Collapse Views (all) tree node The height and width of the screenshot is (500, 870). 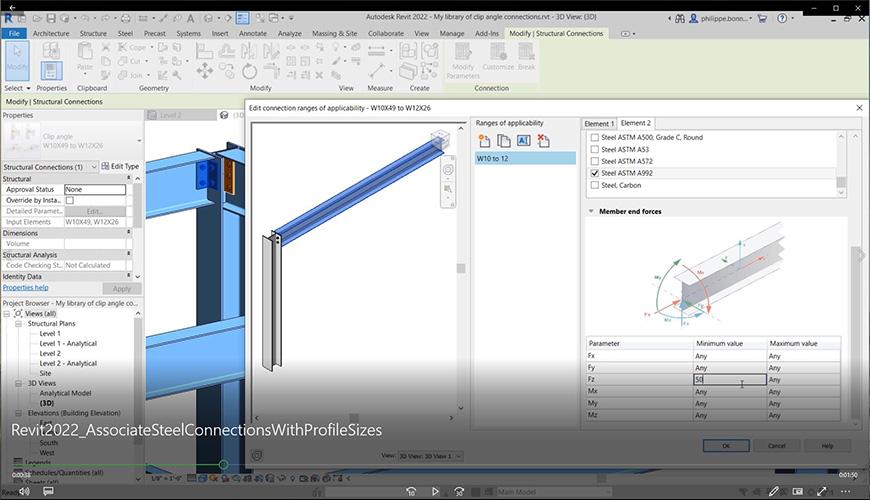click(7, 314)
